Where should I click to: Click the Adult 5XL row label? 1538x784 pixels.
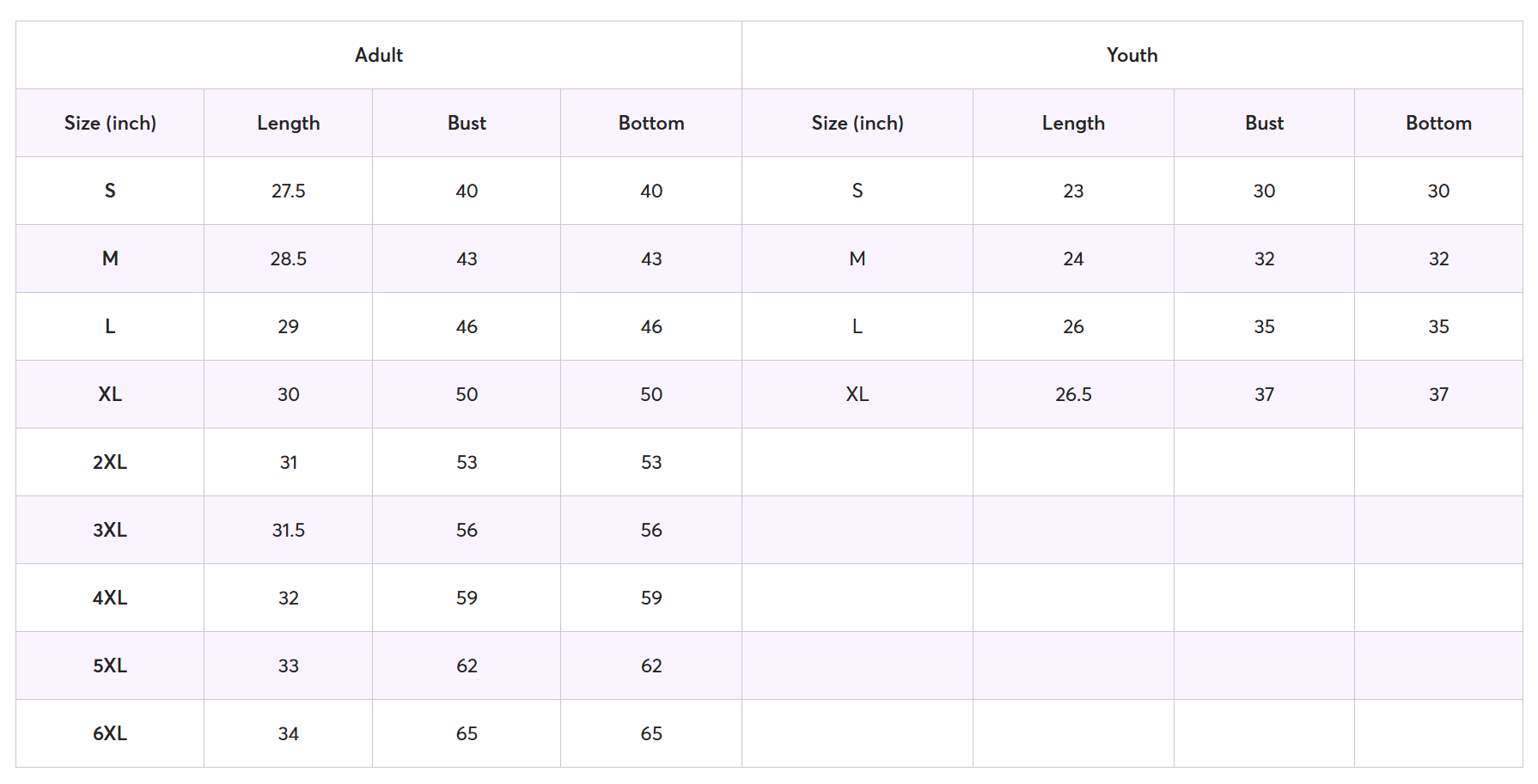110,665
